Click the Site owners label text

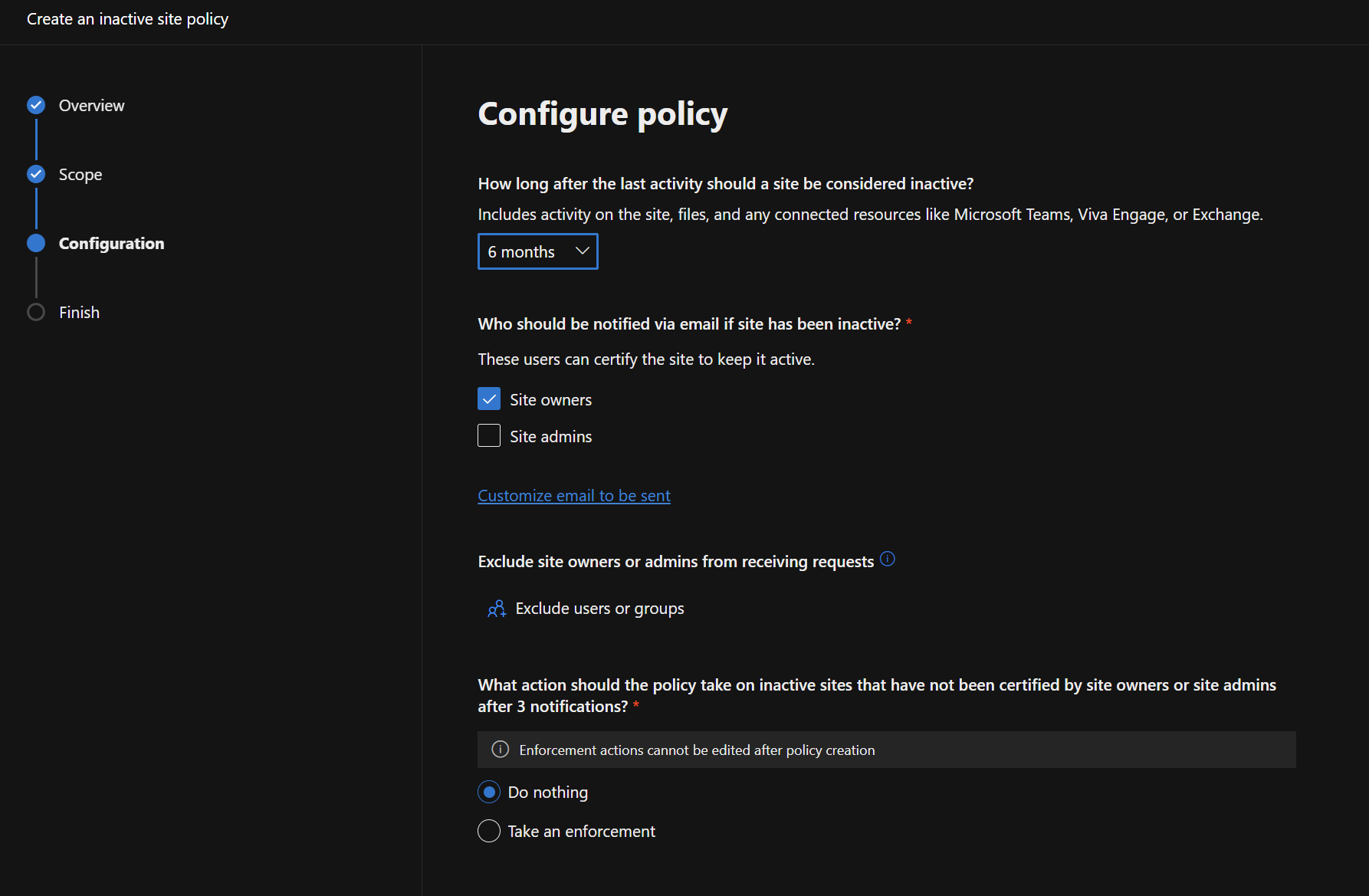click(550, 400)
